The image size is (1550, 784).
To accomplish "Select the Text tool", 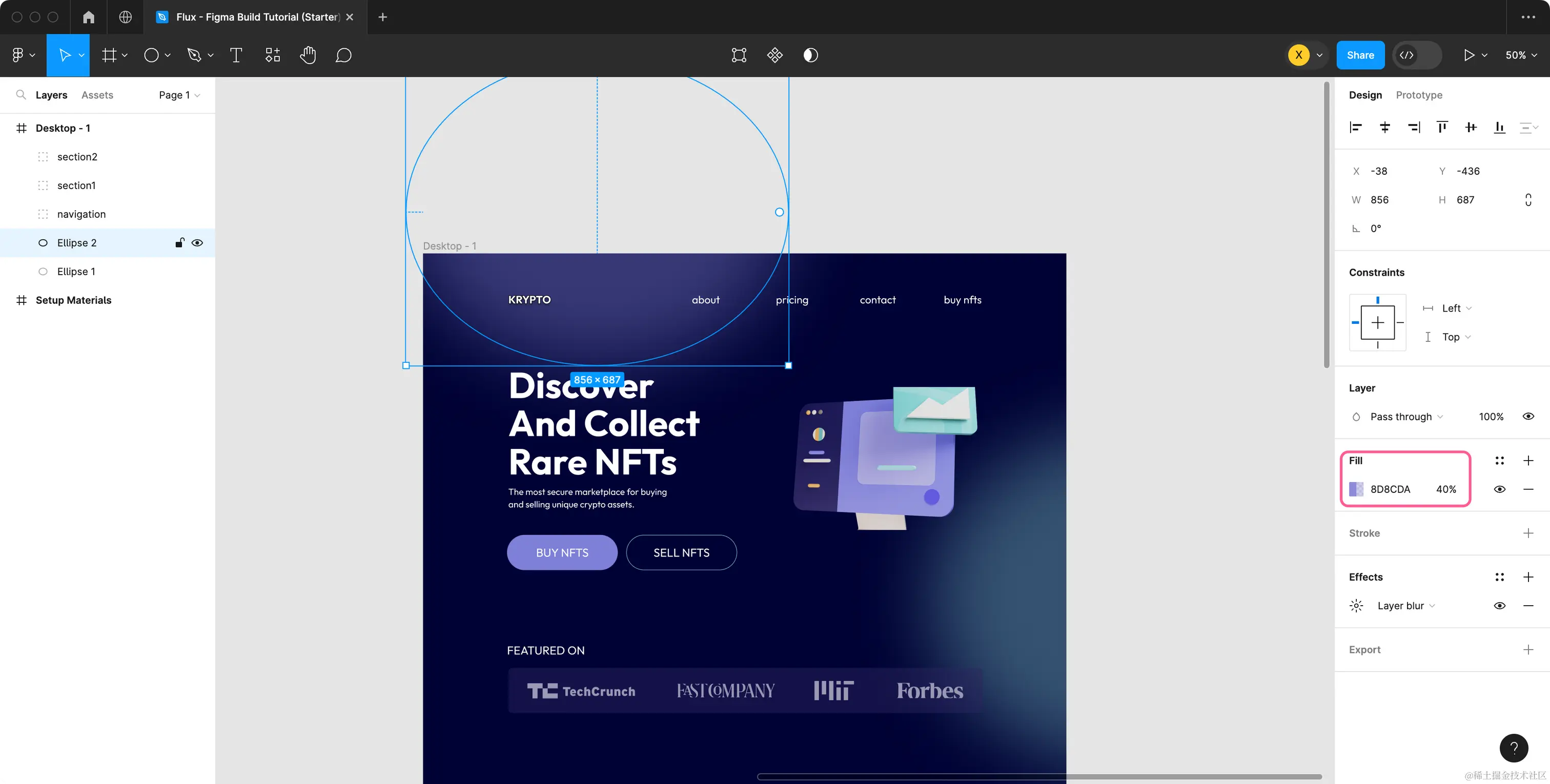I will [236, 55].
